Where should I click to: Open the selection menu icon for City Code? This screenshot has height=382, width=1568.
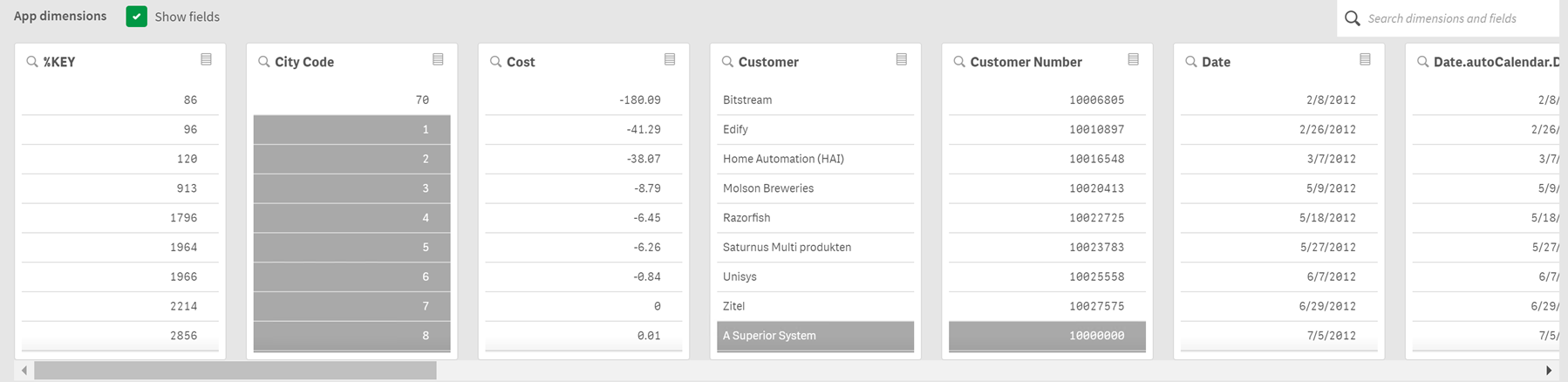tap(438, 59)
